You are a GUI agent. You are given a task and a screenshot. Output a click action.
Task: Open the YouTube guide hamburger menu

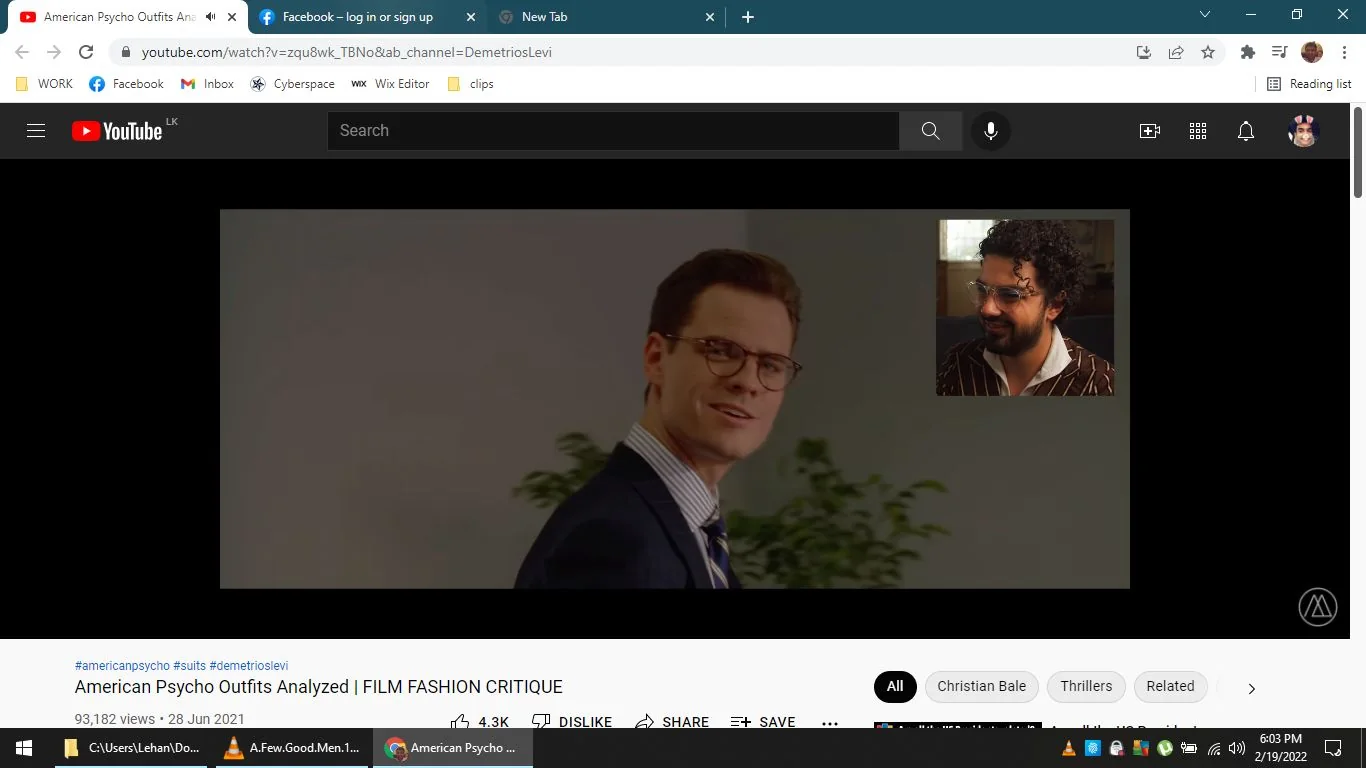click(x=36, y=131)
